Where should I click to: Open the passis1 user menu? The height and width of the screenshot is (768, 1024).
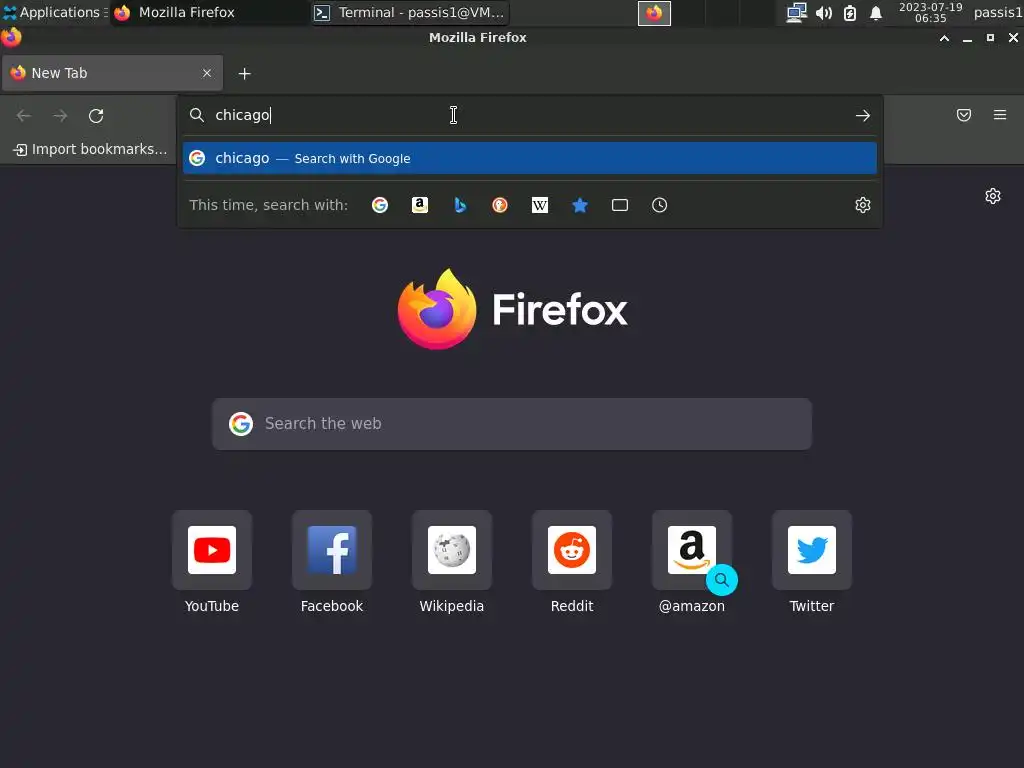pos(997,12)
